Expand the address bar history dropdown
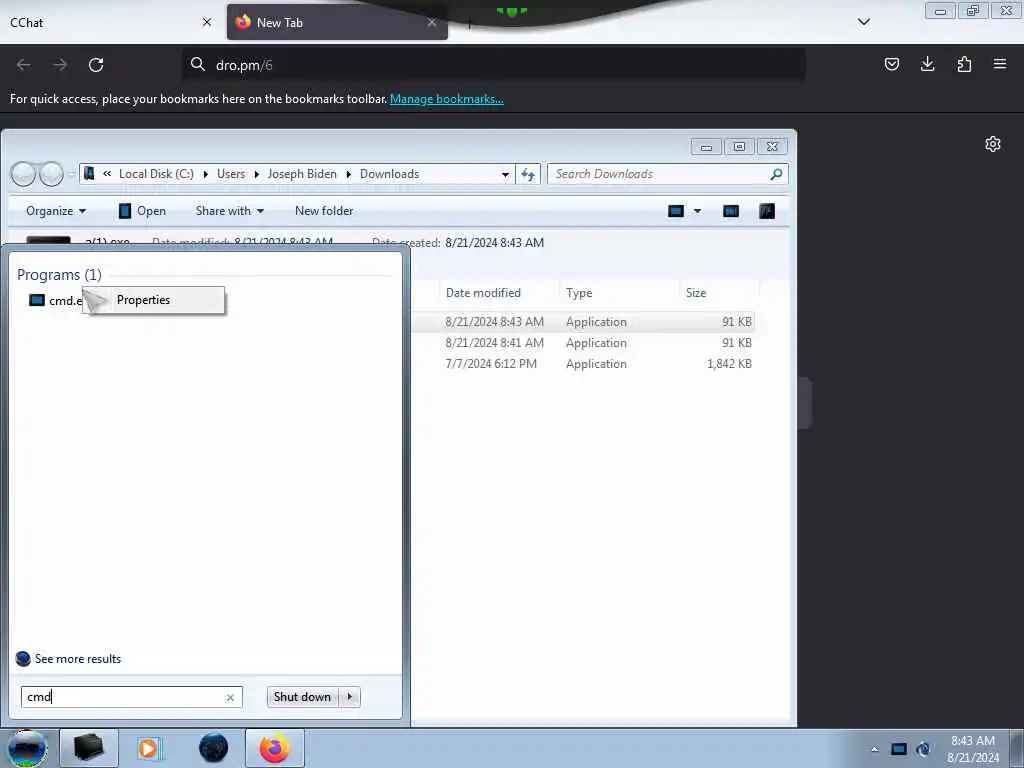The height and width of the screenshot is (768, 1024). (x=505, y=174)
